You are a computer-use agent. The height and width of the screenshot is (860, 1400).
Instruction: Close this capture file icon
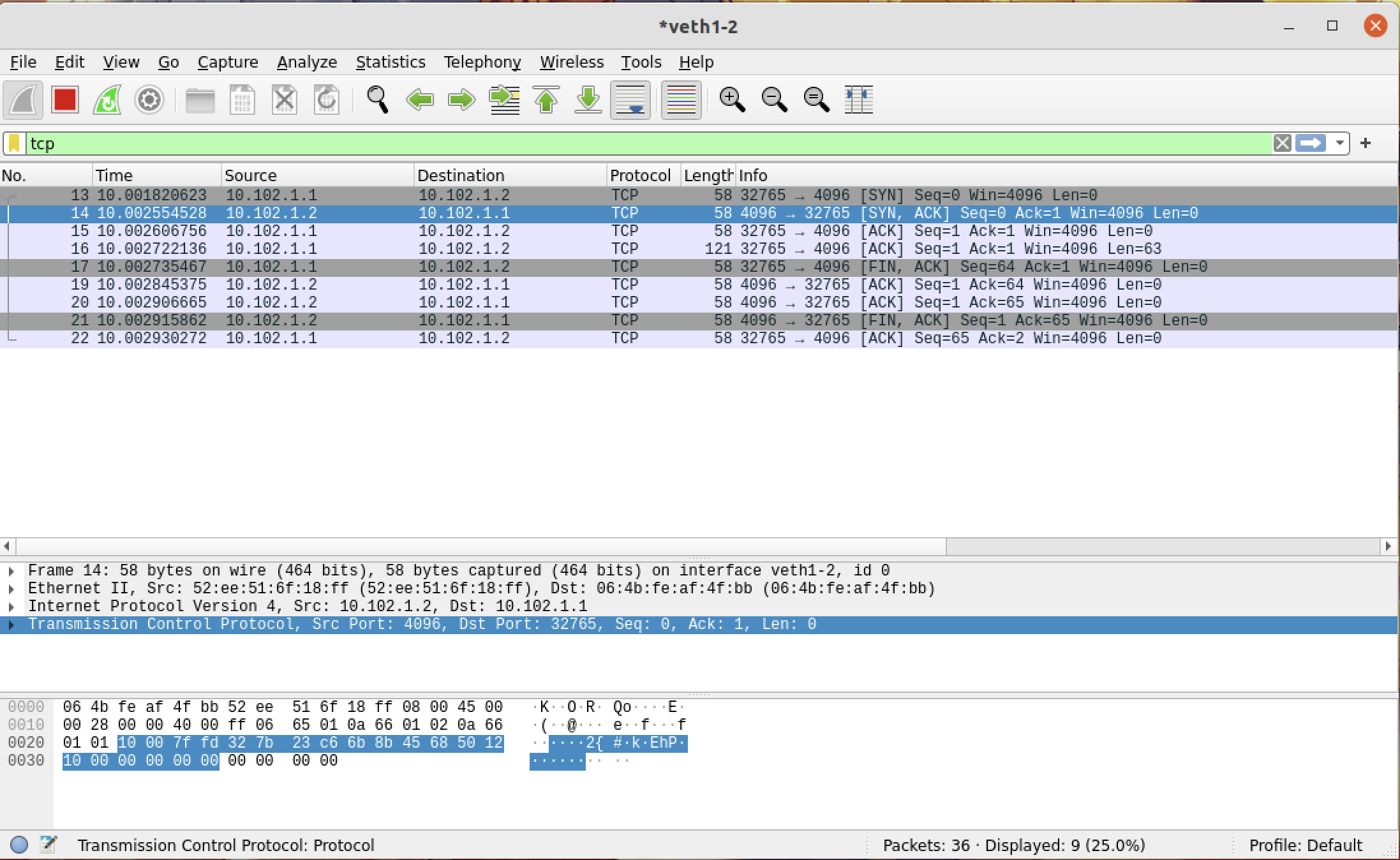coord(284,100)
